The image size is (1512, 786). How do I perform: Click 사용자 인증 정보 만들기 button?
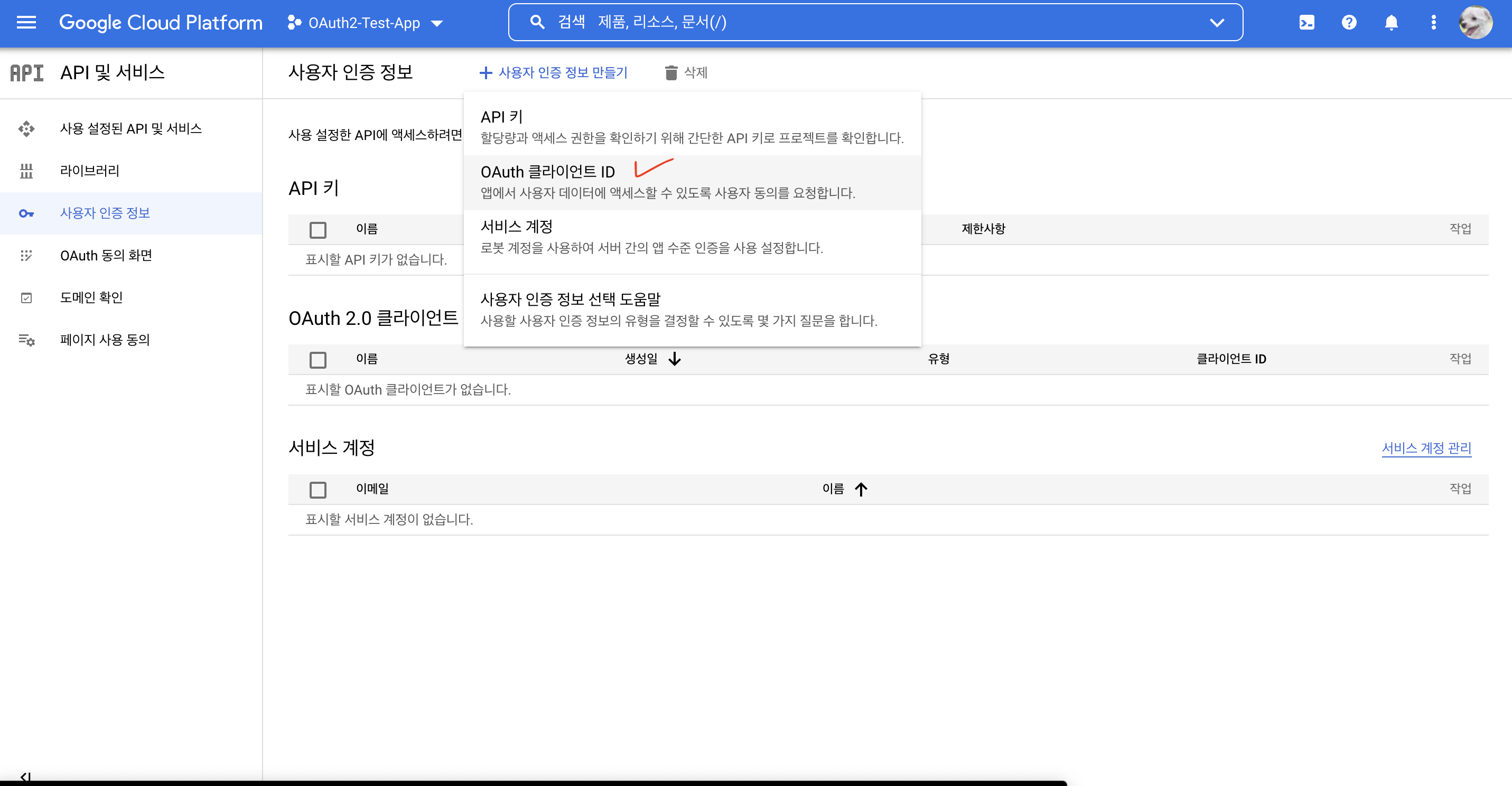click(x=554, y=72)
